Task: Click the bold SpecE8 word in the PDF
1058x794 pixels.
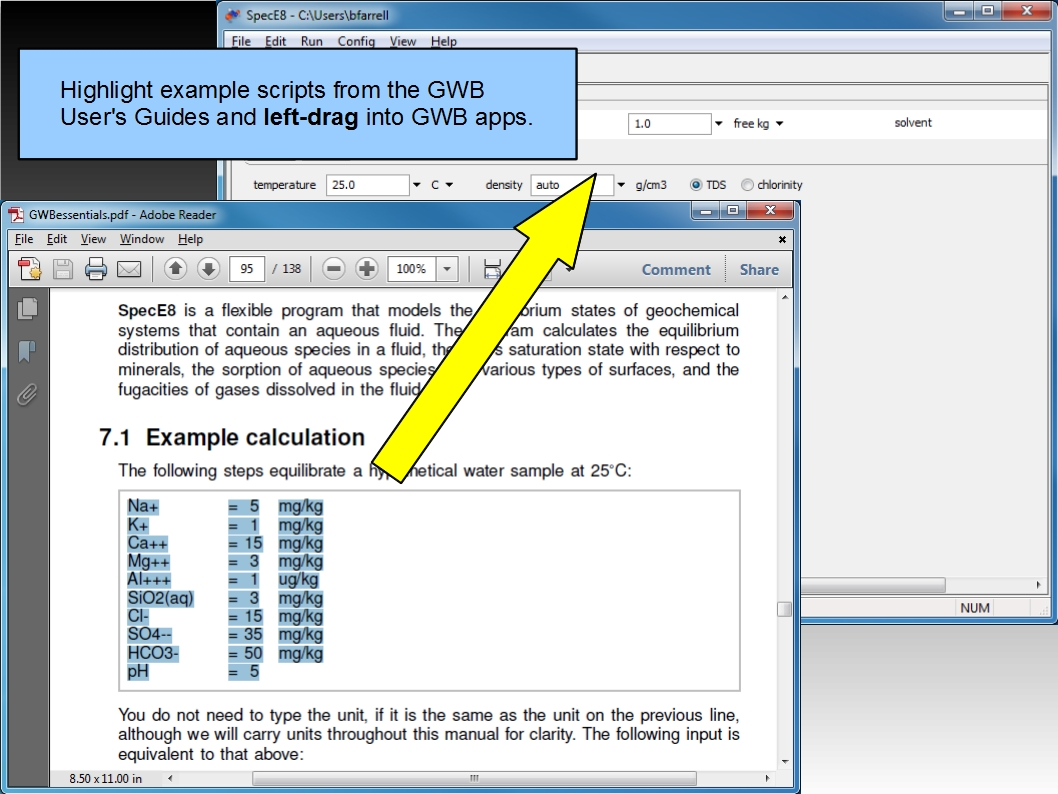Action: (146, 310)
